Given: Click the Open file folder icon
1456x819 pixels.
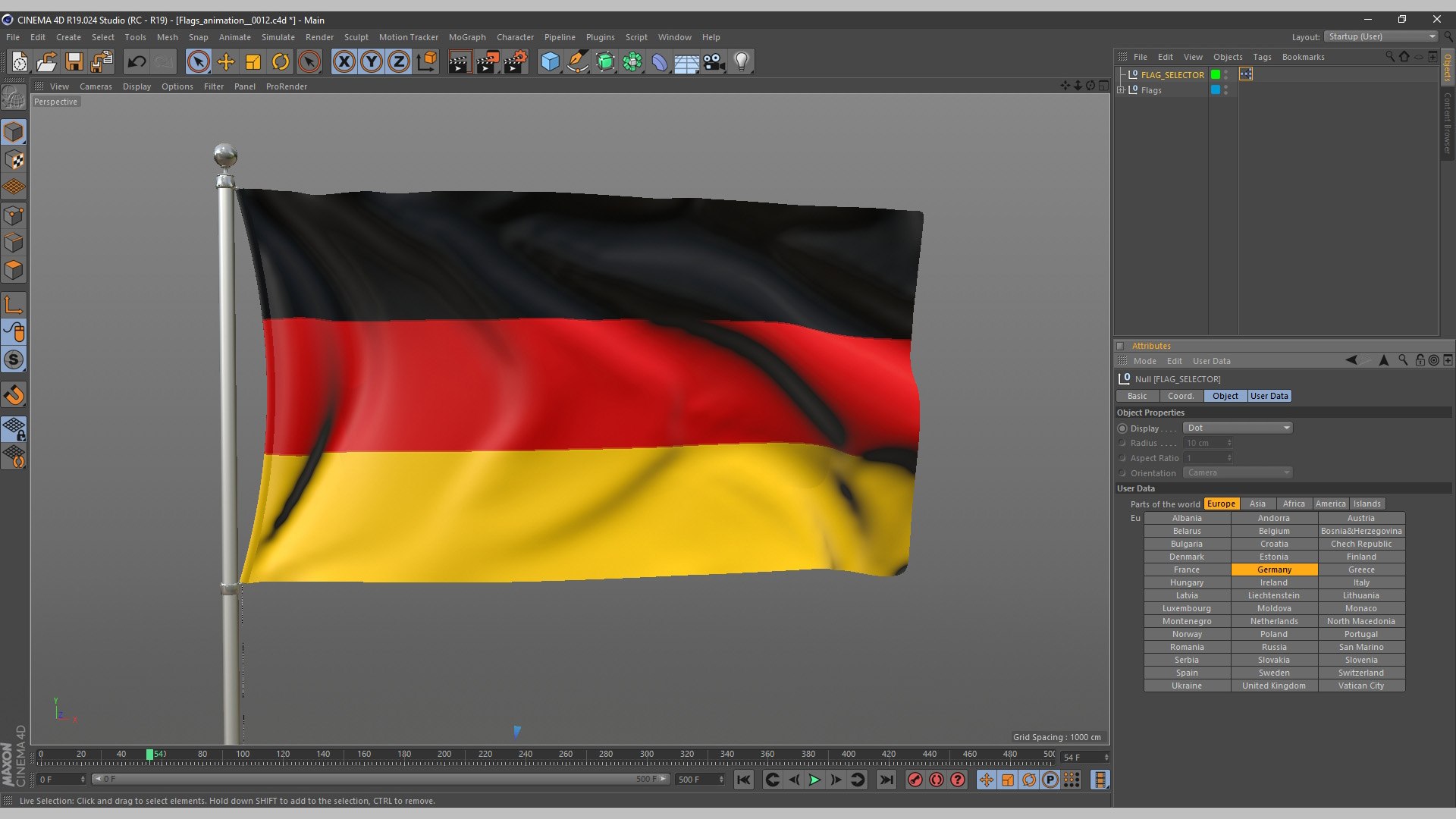Looking at the screenshot, I should pyautogui.click(x=47, y=61).
